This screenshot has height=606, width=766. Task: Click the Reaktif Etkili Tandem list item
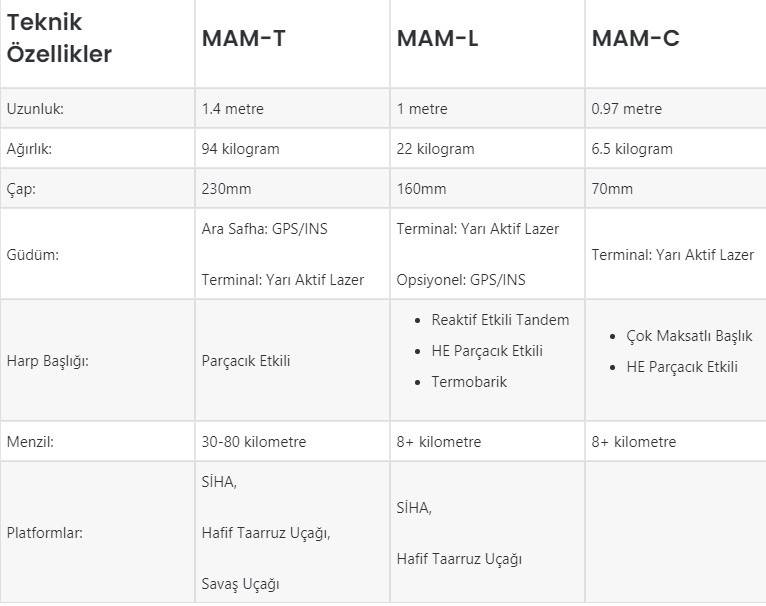pos(500,320)
